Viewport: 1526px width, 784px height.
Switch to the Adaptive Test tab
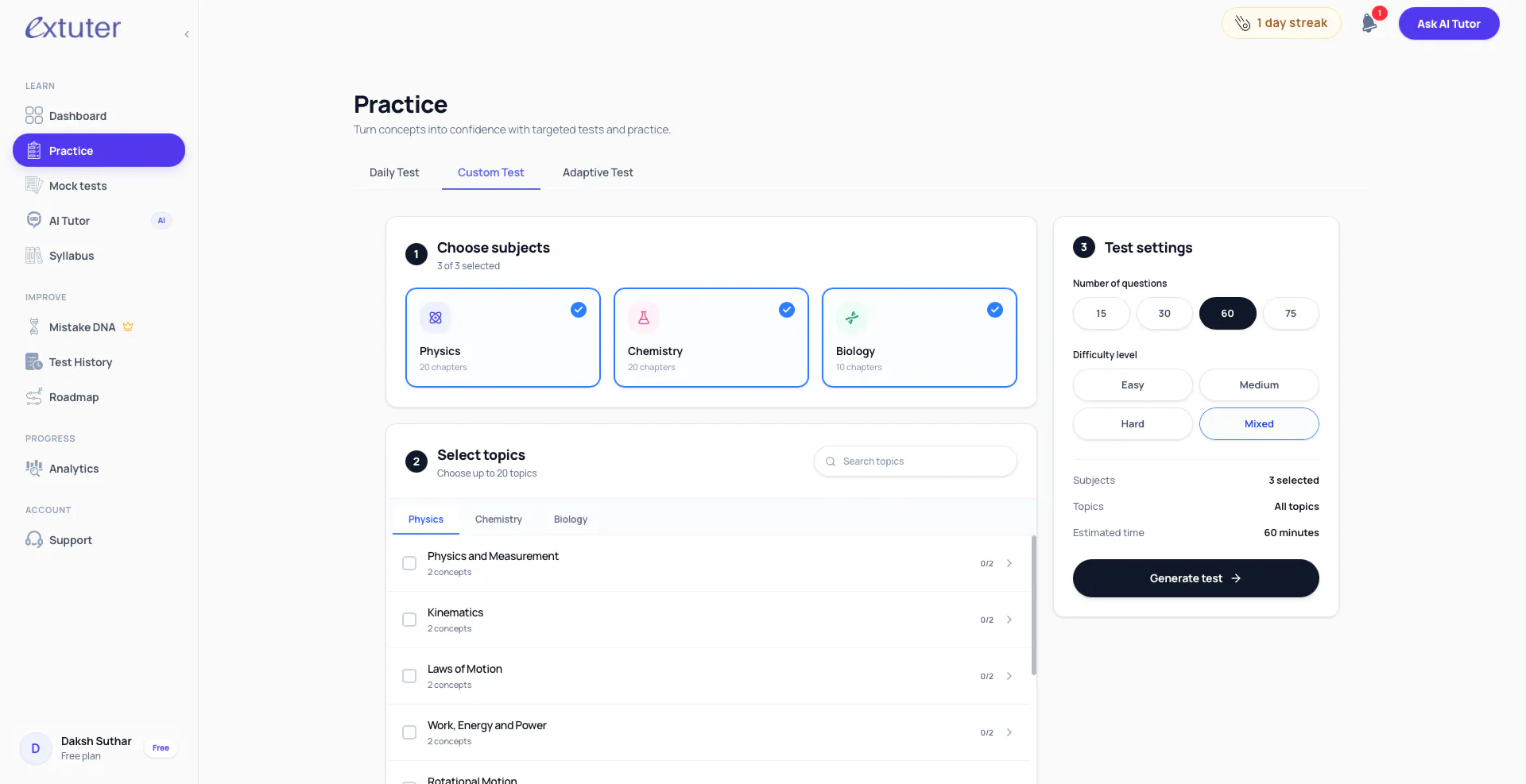pyautogui.click(x=598, y=172)
